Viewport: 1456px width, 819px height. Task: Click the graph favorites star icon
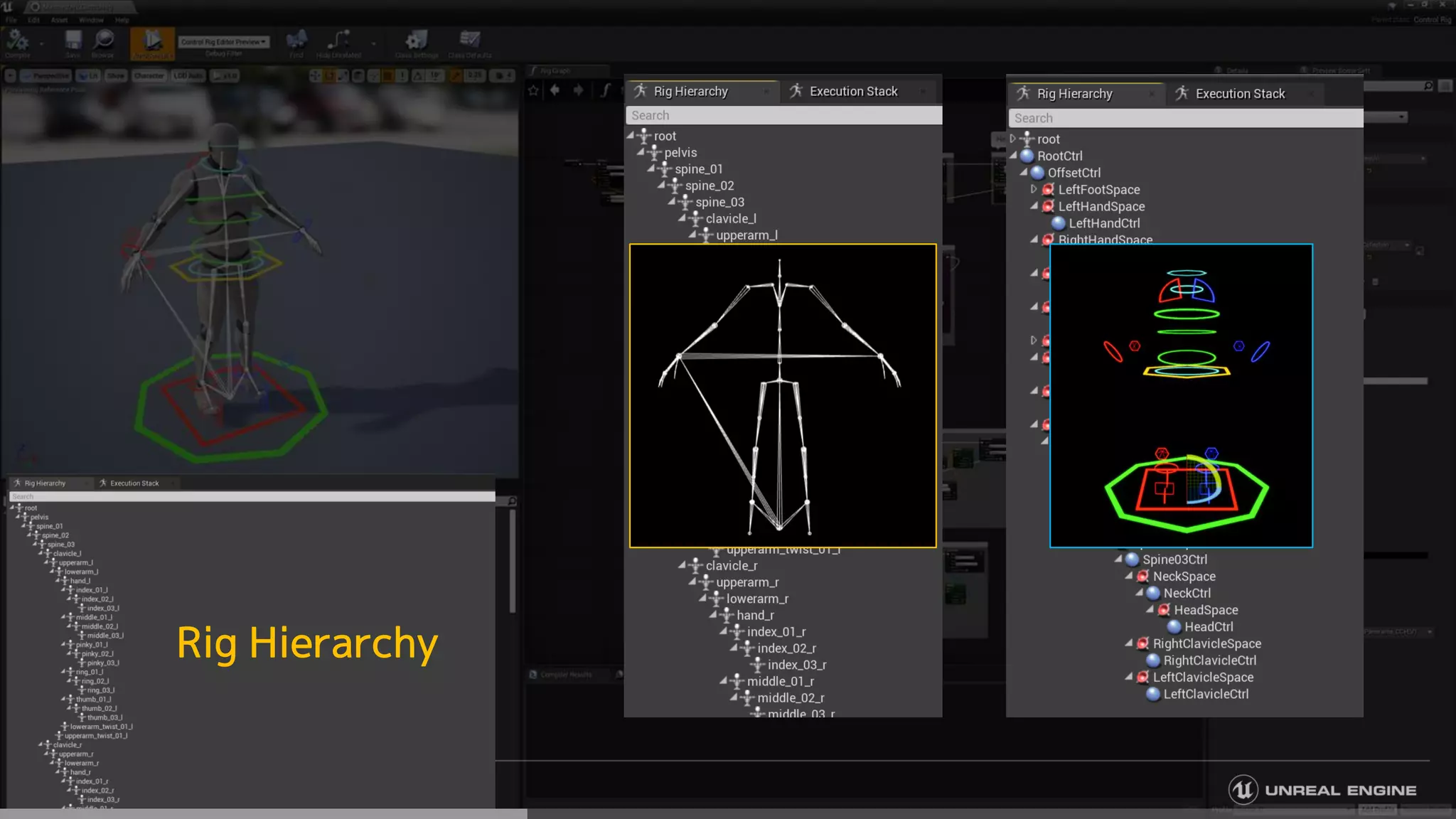click(534, 90)
